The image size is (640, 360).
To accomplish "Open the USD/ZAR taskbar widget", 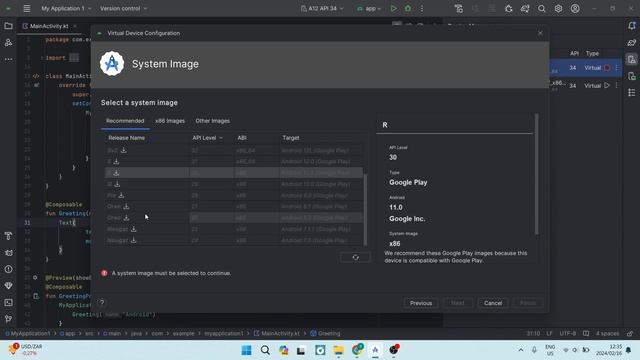I will (x=26, y=350).
